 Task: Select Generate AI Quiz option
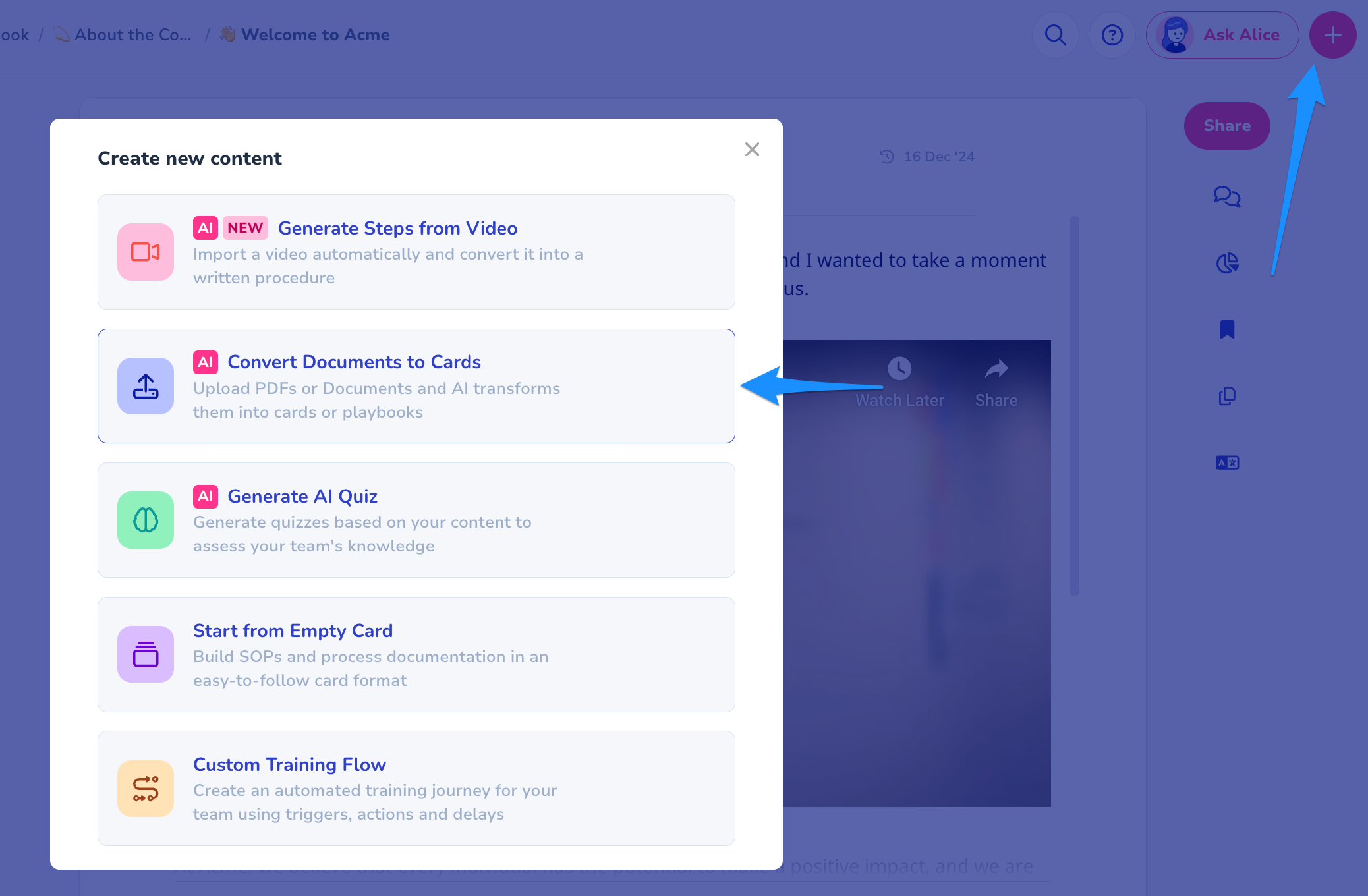(302, 497)
